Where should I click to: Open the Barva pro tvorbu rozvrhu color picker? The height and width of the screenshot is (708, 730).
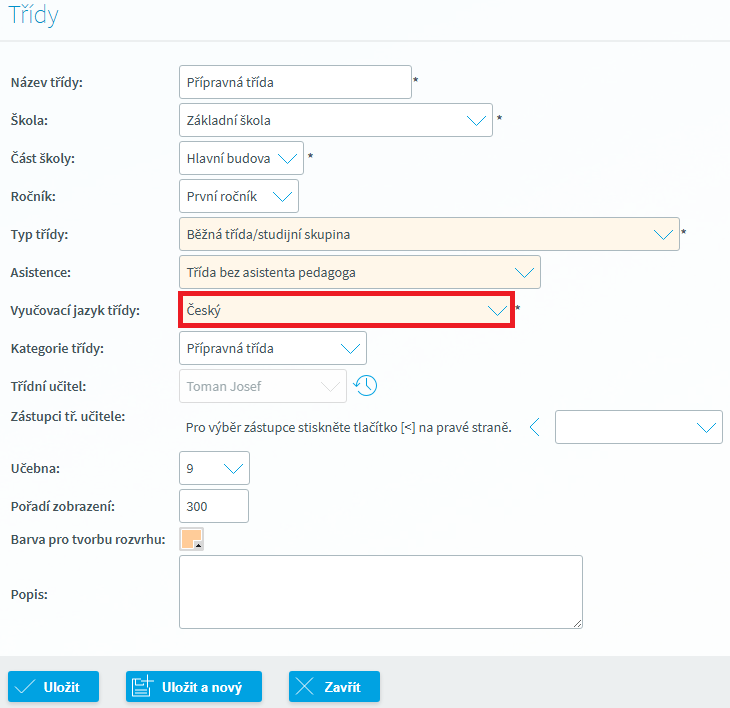191,539
